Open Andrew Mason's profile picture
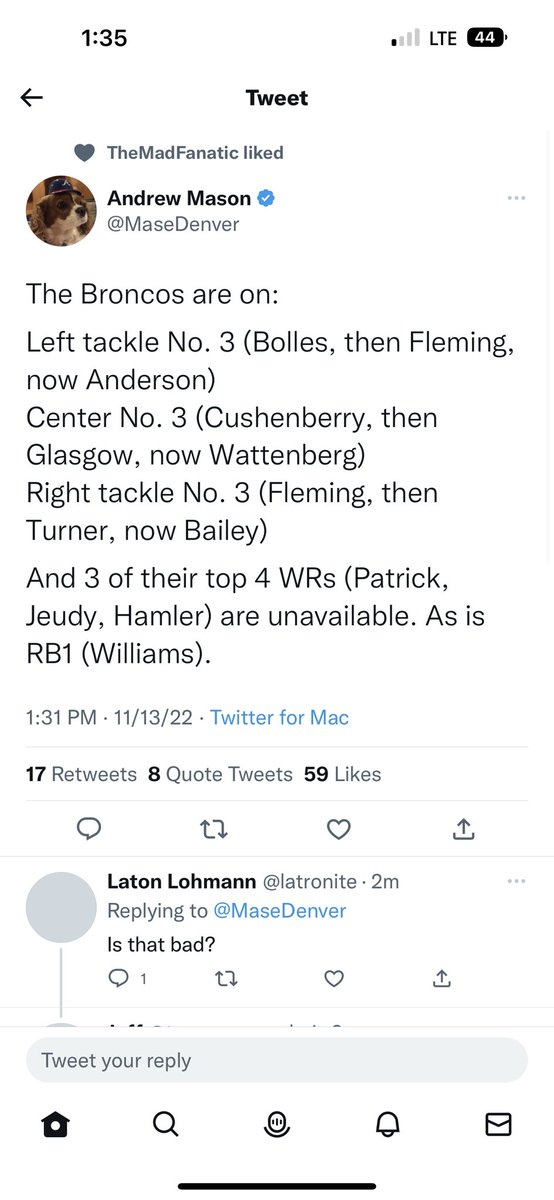 (61, 211)
